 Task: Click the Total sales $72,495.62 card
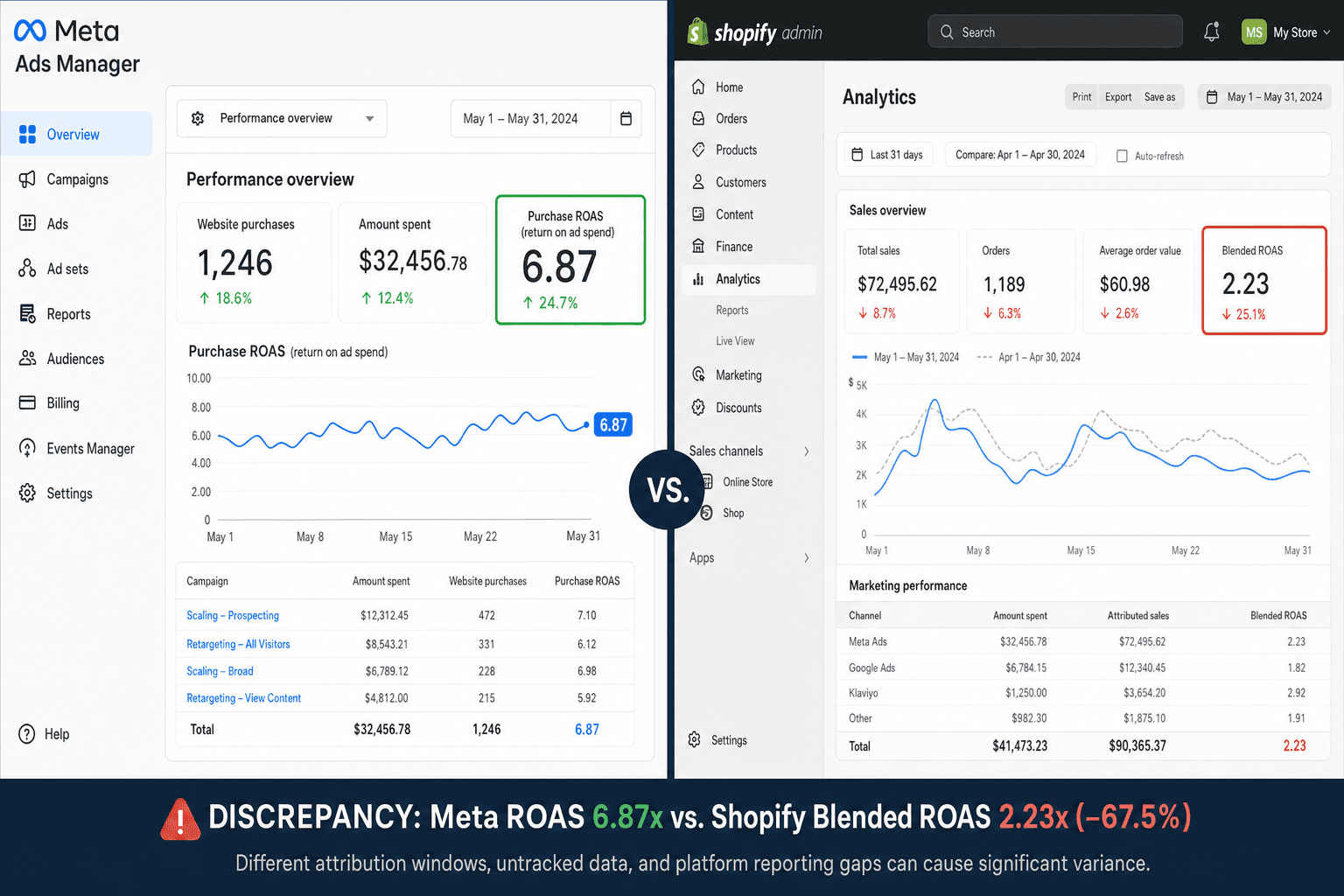[901, 282]
